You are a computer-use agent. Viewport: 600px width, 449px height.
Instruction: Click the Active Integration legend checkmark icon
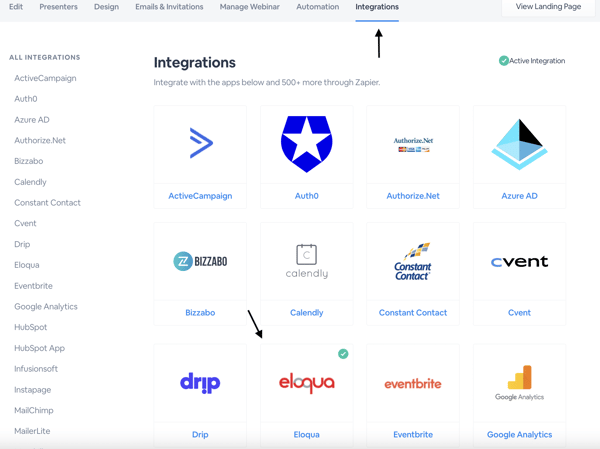(504, 60)
